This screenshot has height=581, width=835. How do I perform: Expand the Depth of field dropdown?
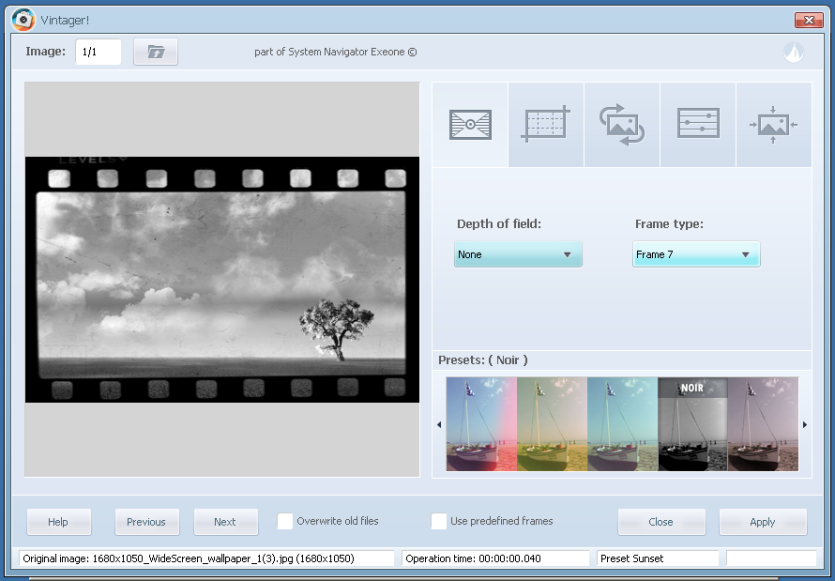[x=518, y=254]
